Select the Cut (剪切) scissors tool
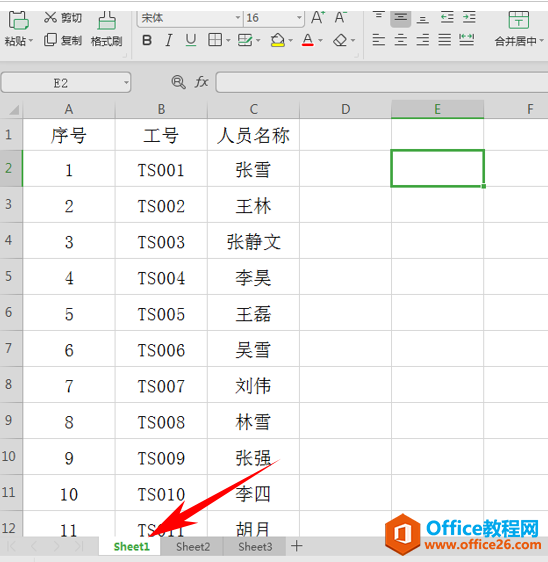Screen dimensions: 548x562 coord(51,17)
